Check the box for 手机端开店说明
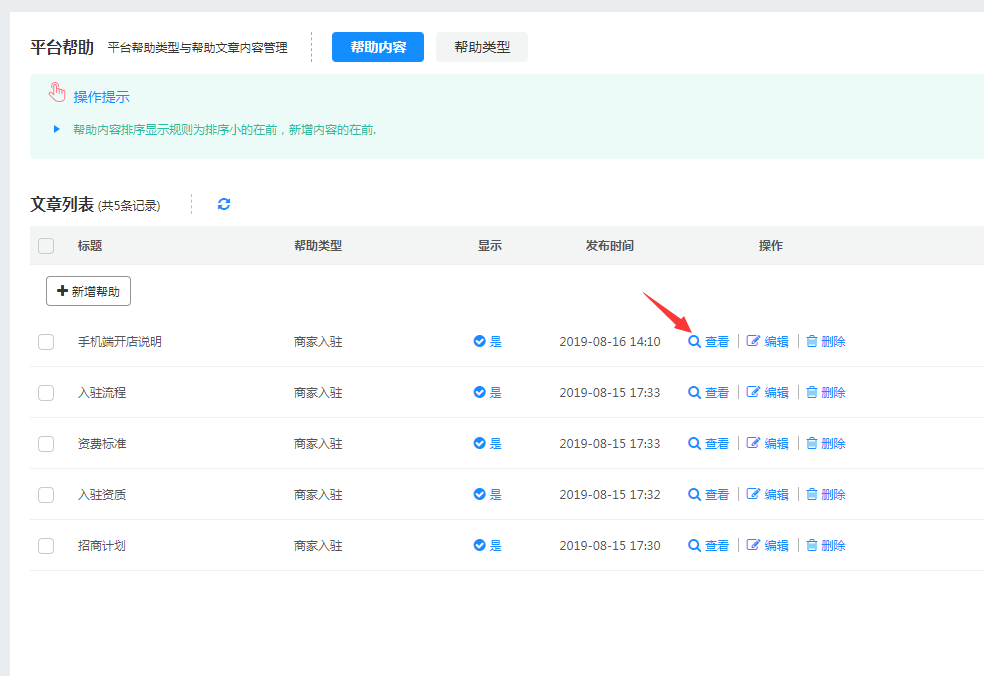The image size is (984, 676). click(x=46, y=342)
